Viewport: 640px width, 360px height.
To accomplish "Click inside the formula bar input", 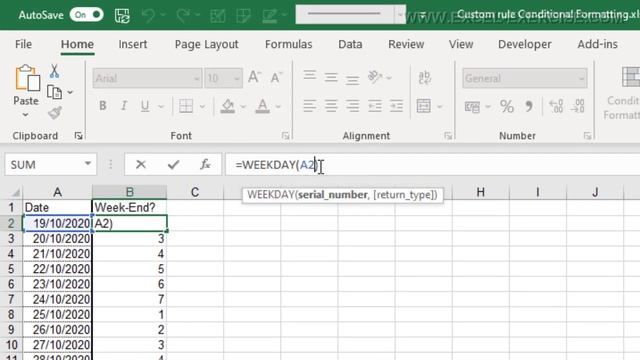I will (x=433, y=164).
